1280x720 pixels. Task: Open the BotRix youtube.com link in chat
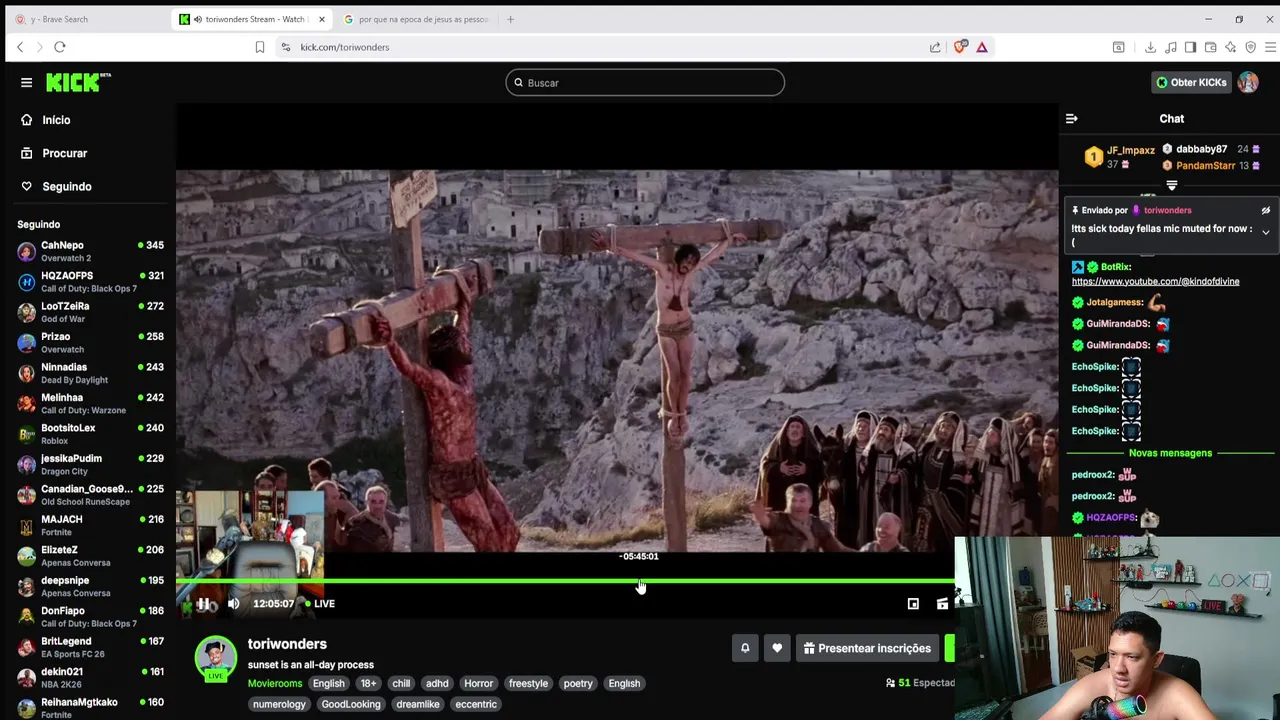tap(1155, 282)
